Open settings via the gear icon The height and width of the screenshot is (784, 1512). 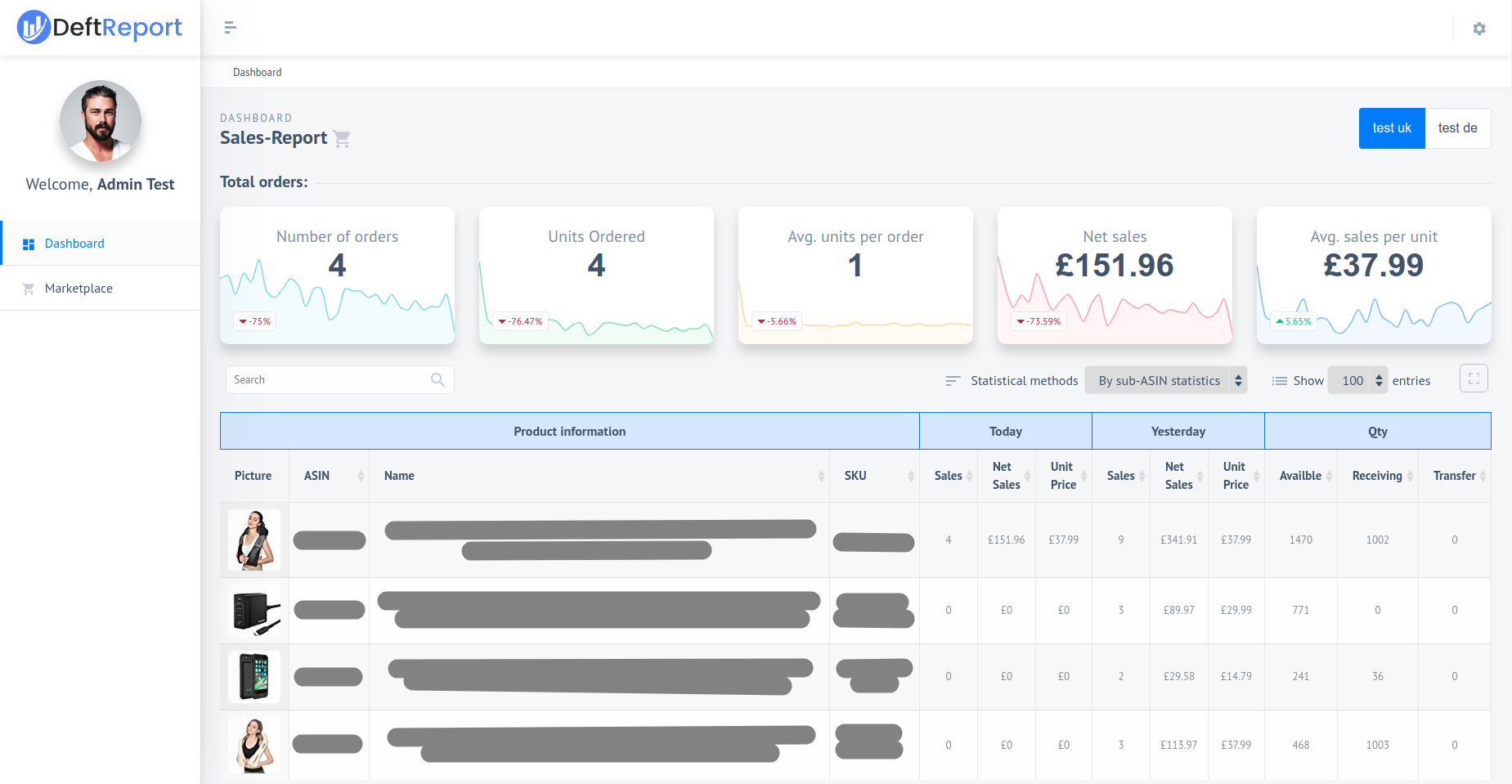[x=1478, y=29]
